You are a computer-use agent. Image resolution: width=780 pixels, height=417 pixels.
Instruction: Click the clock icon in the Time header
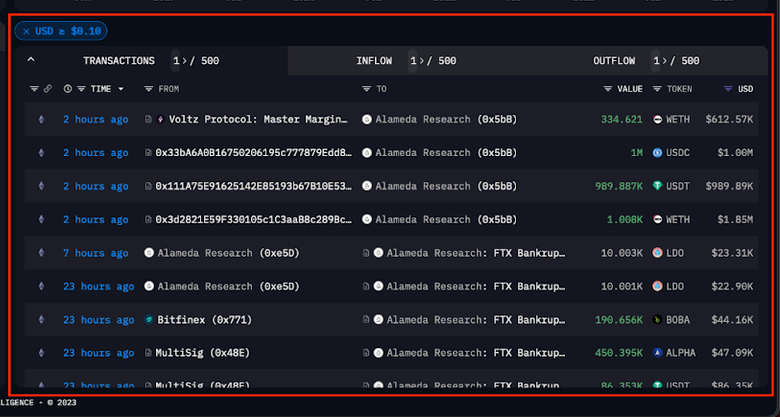point(68,89)
